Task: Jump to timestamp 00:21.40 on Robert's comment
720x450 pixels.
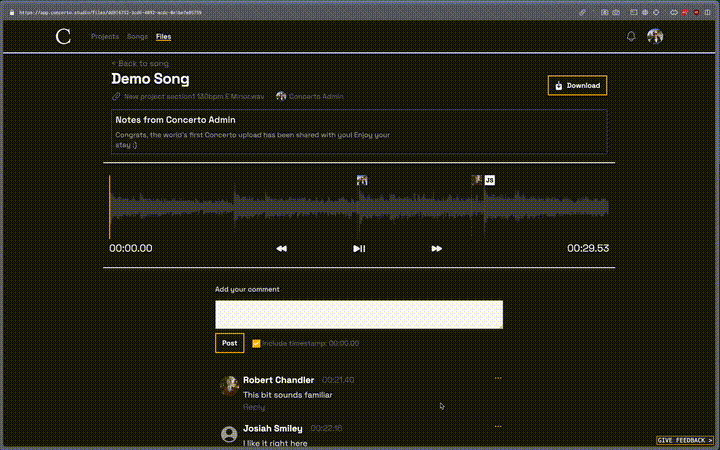Action: click(x=338, y=380)
